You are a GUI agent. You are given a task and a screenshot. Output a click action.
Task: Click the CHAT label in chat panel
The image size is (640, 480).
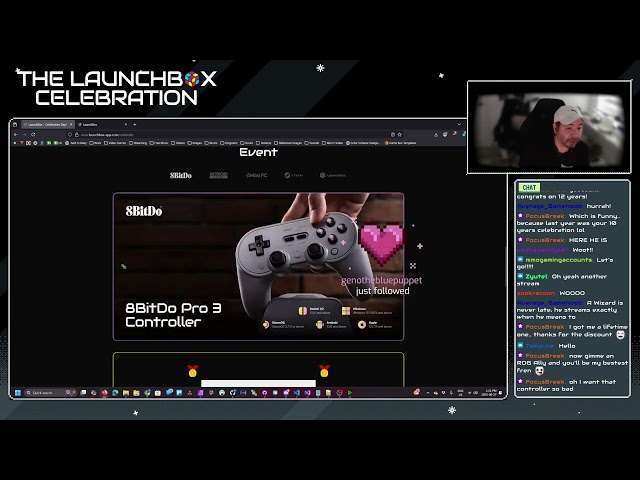click(x=529, y=187)
